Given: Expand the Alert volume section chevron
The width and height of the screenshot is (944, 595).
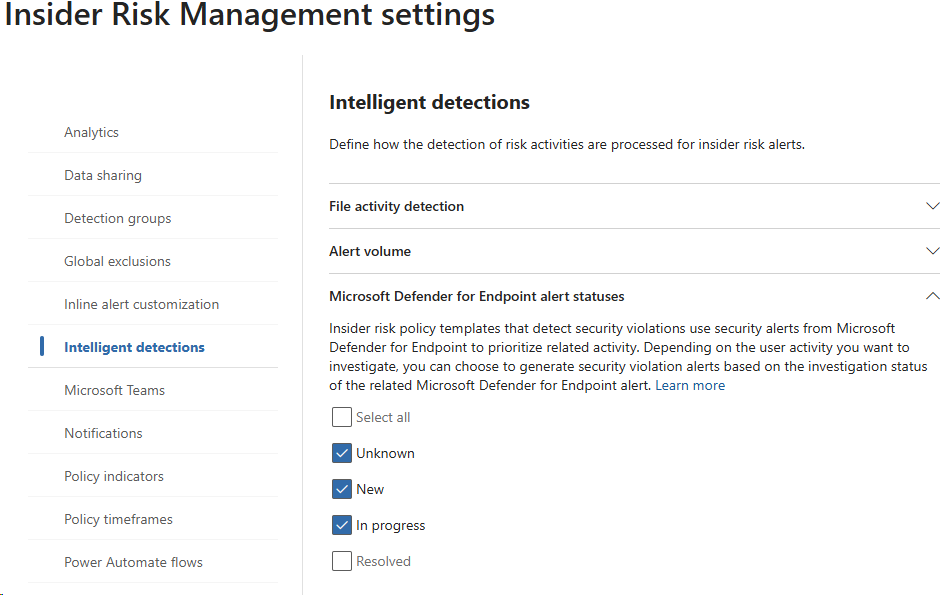Looking at the screenshot, I should [x=932, y=251].
